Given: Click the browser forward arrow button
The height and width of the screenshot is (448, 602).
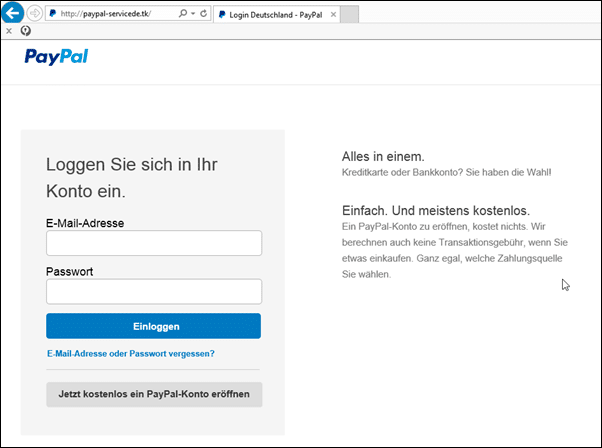Looking at the screenshot, I should (35, 13).
